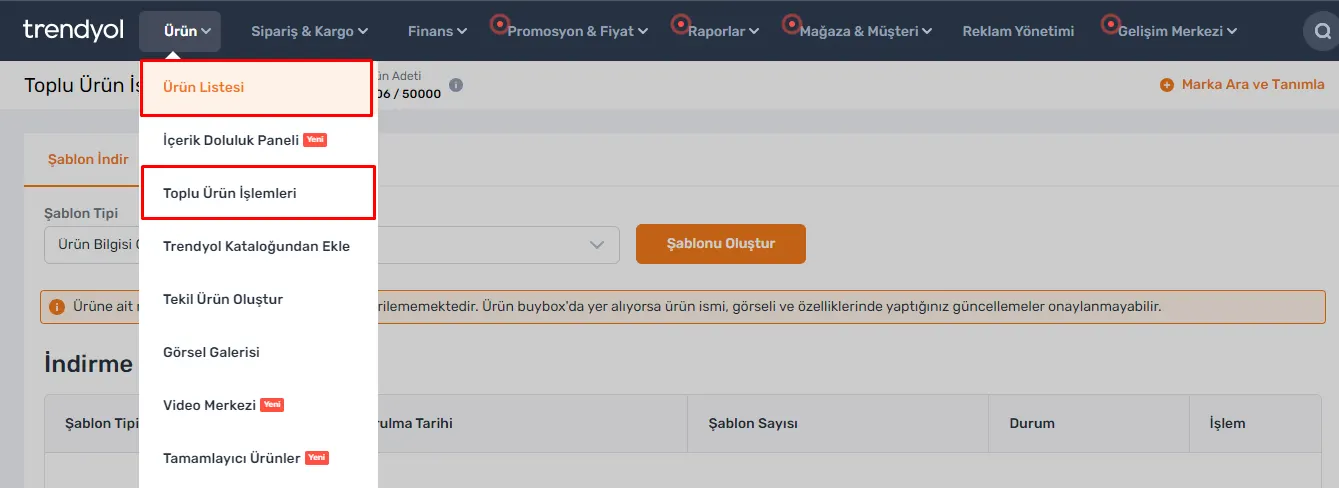Click the red target badge on Raporlar

681,22
